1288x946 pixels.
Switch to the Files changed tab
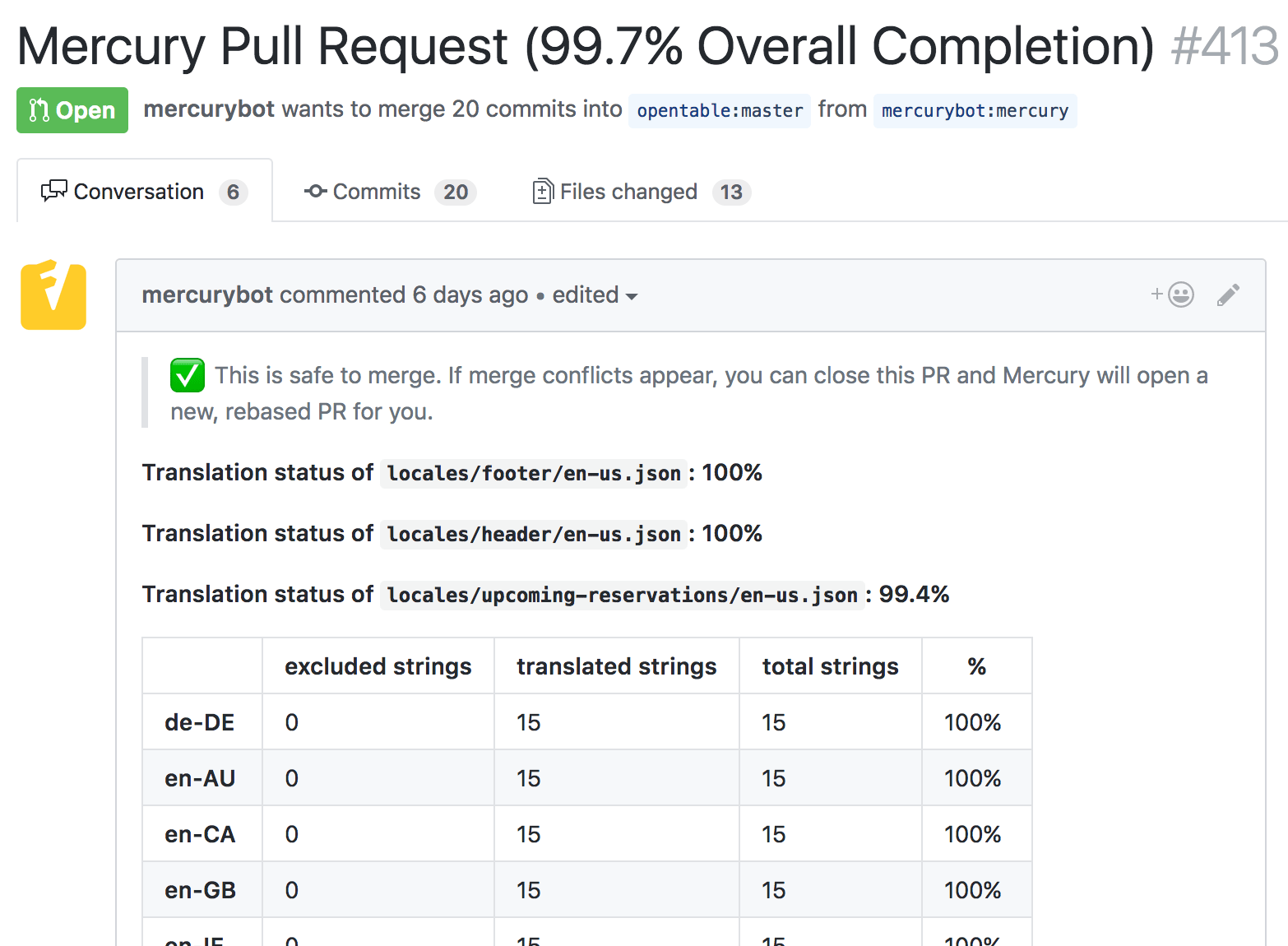click(642, 192)
